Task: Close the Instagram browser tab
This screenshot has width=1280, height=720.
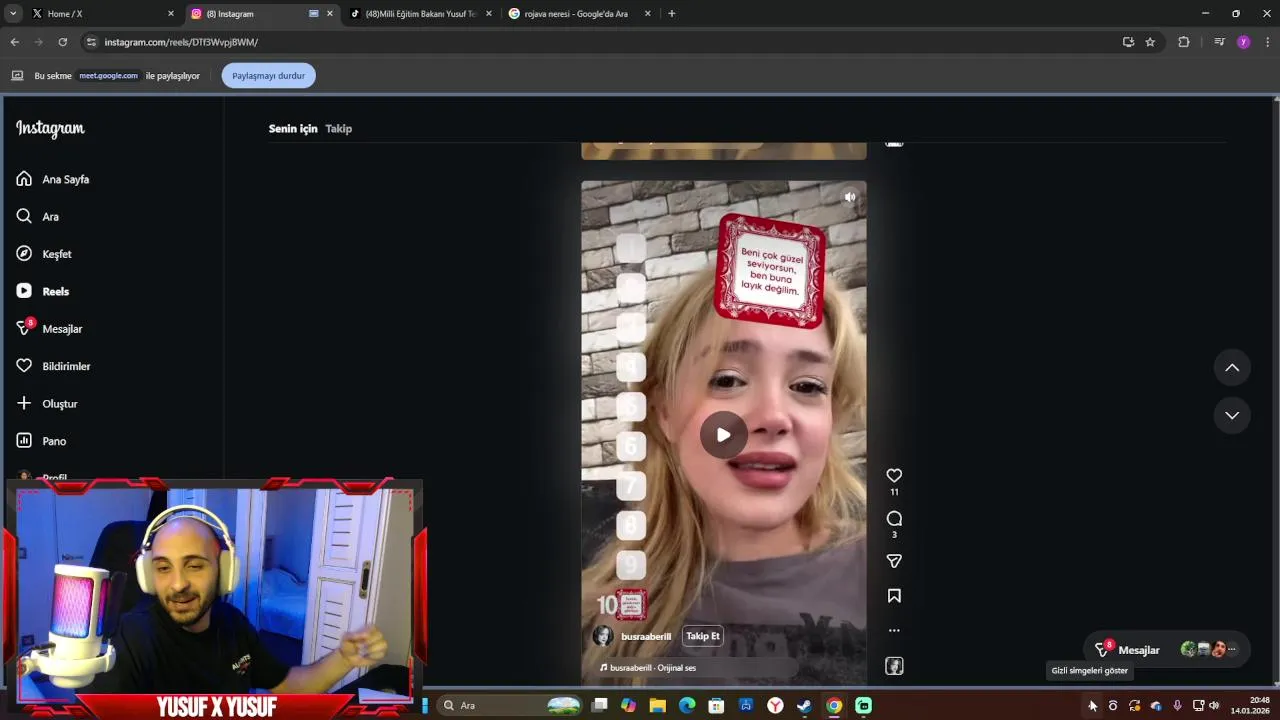Action: (x=330, y=14)
